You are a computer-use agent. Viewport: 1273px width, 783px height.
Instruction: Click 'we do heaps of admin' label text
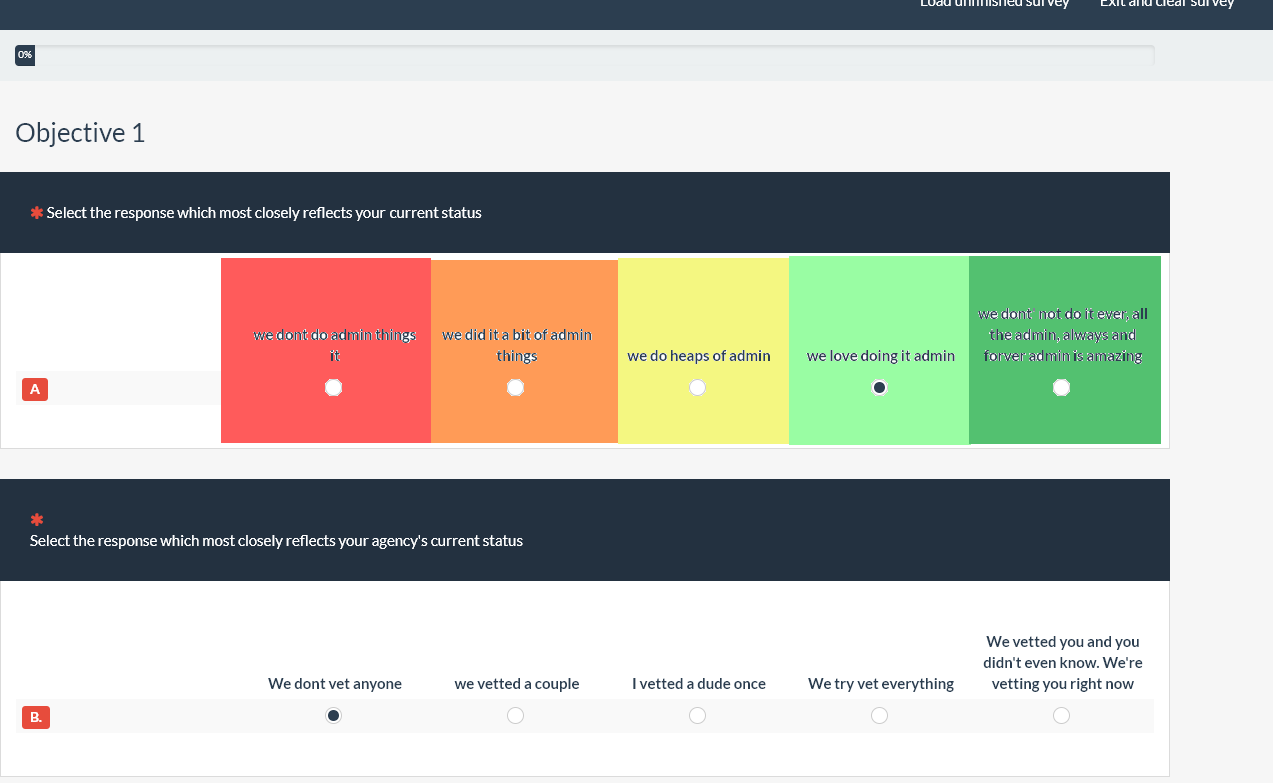[x=699, y=356]
